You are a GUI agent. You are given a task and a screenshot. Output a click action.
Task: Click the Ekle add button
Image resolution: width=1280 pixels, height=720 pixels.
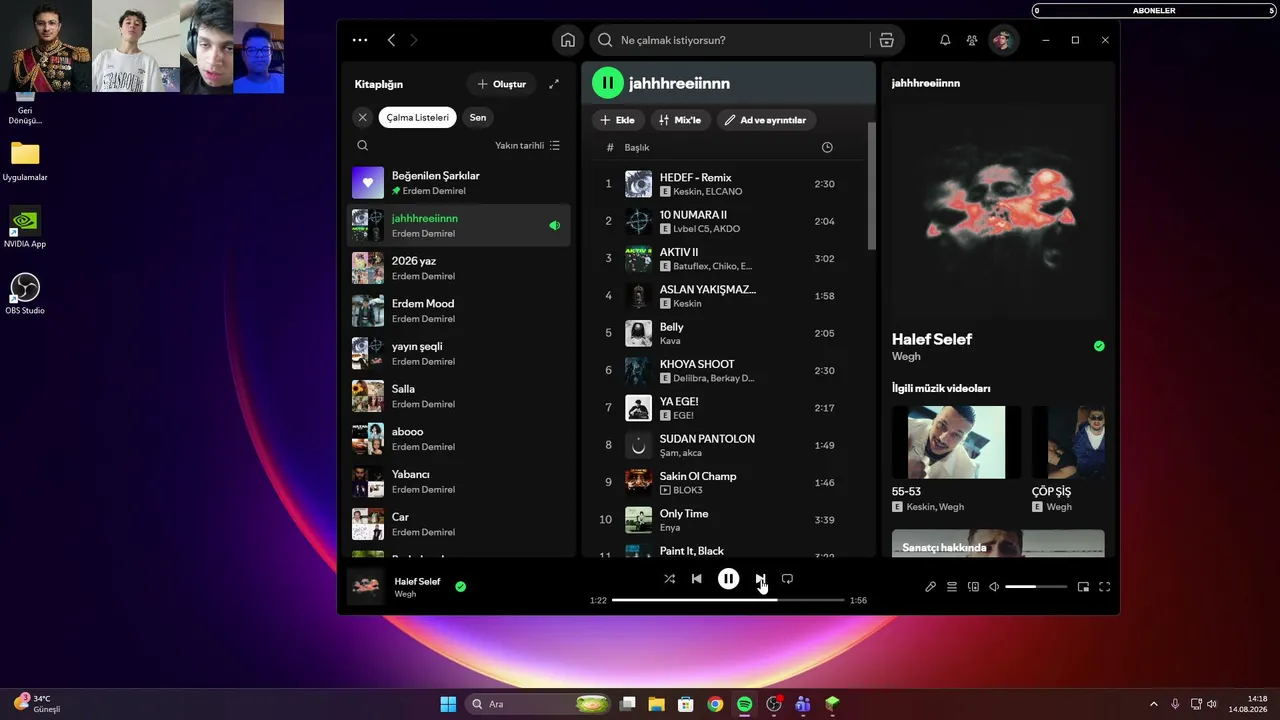618,120
